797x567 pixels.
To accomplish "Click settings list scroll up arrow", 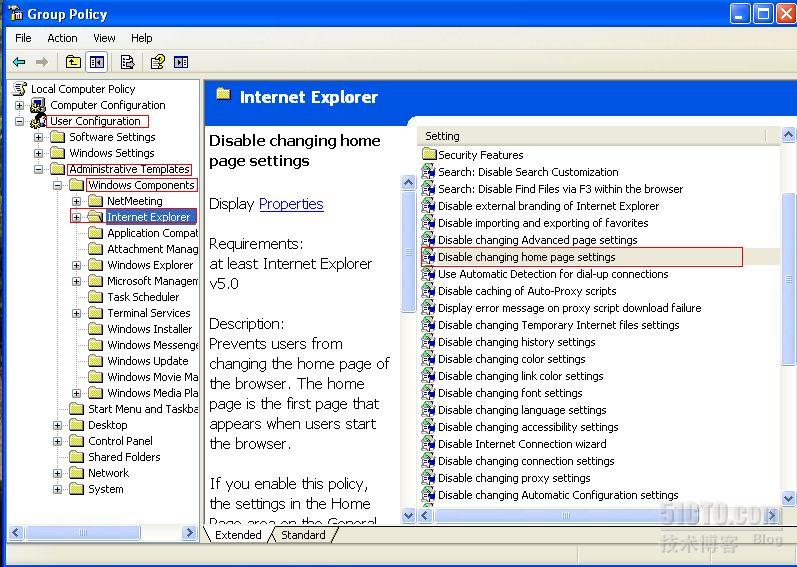I will [788, 135].
